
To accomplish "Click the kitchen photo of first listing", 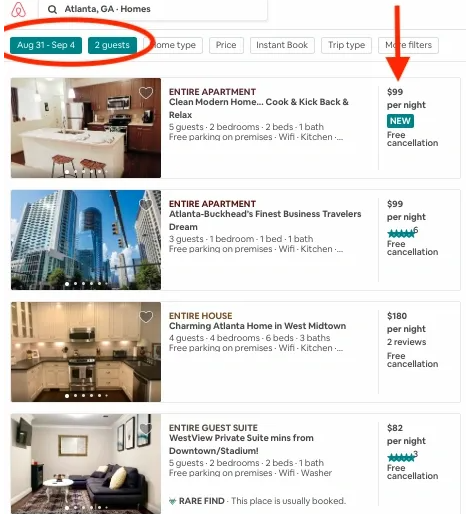I will [86, 128].
